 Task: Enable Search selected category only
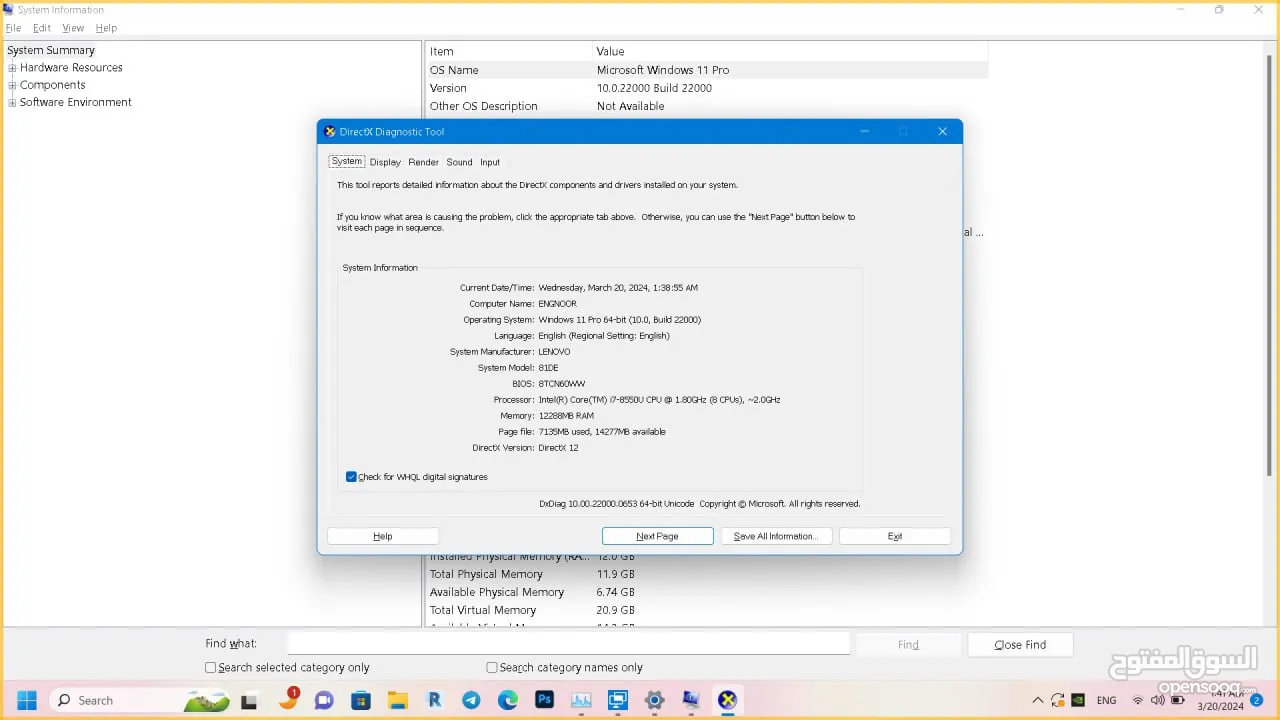[211, 667]
